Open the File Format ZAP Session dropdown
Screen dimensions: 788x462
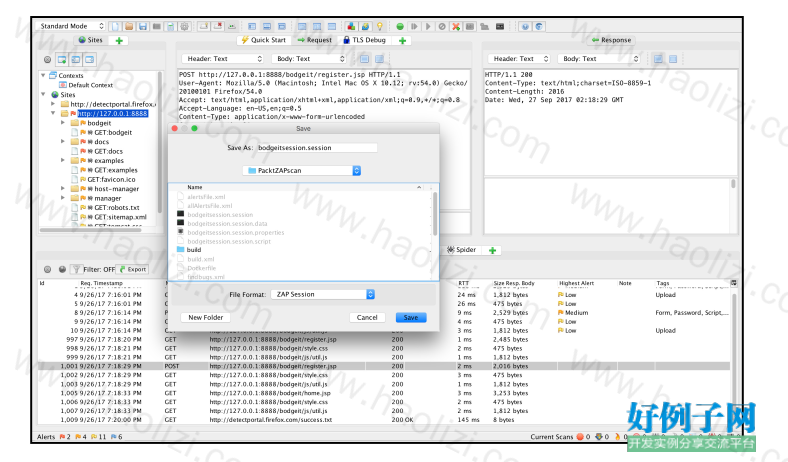click(x=323, y=295)
